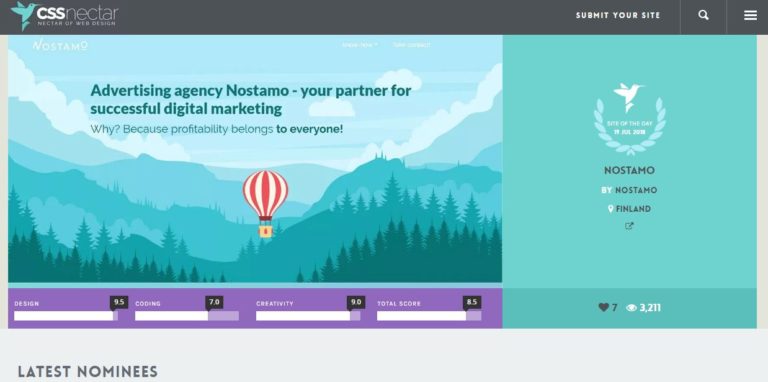Click the Creativity 9.0 score bar
Image resolution: width=768 pixels, height=382 pixels.
308,316
